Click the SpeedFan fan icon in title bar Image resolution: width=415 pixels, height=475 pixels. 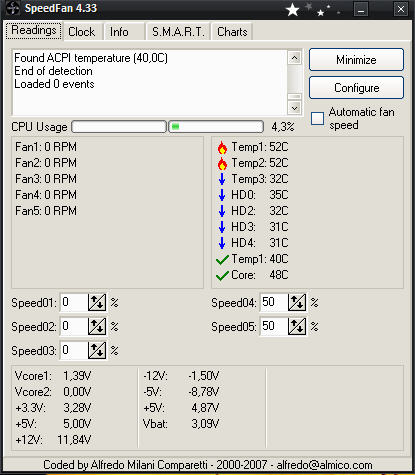13,8
